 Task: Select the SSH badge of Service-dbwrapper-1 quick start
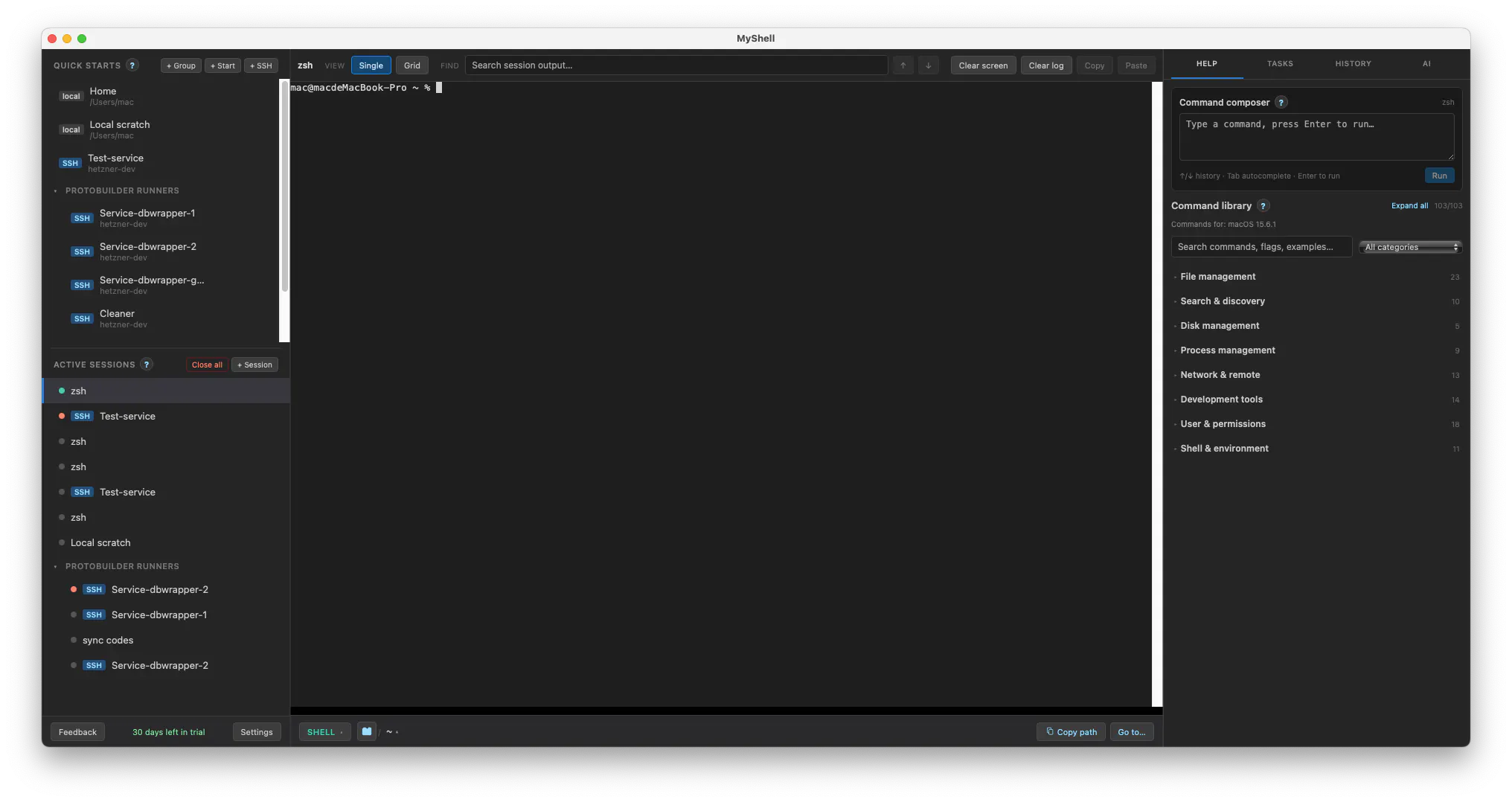82,219
